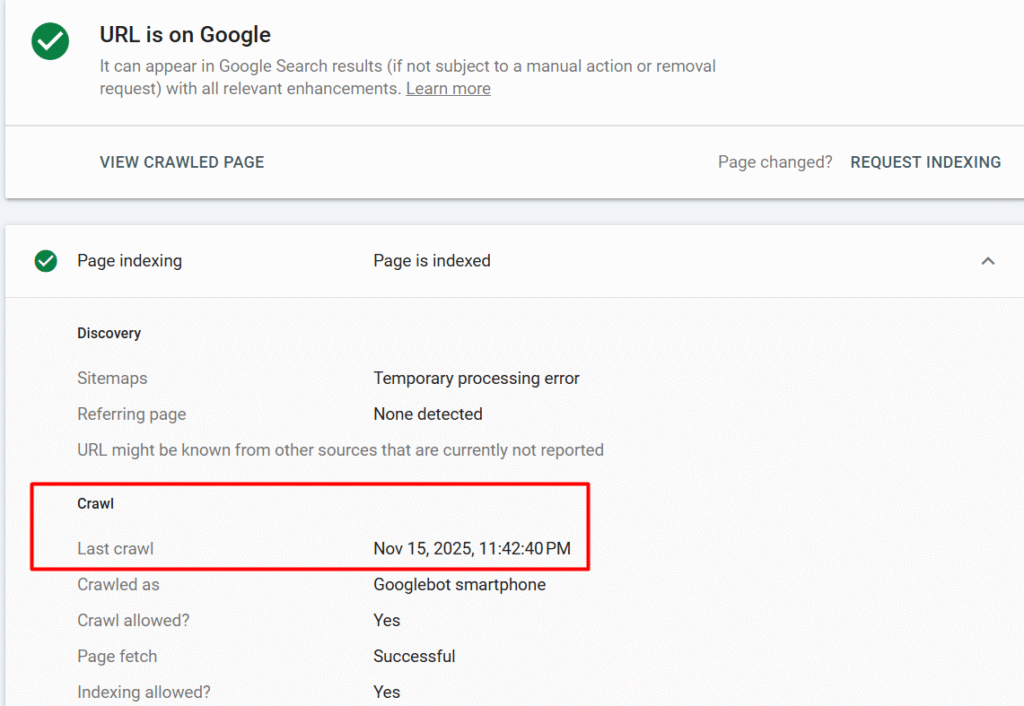Collapse the Page indexing section
The image size is (1024, 706).
(x=988, y=260)
